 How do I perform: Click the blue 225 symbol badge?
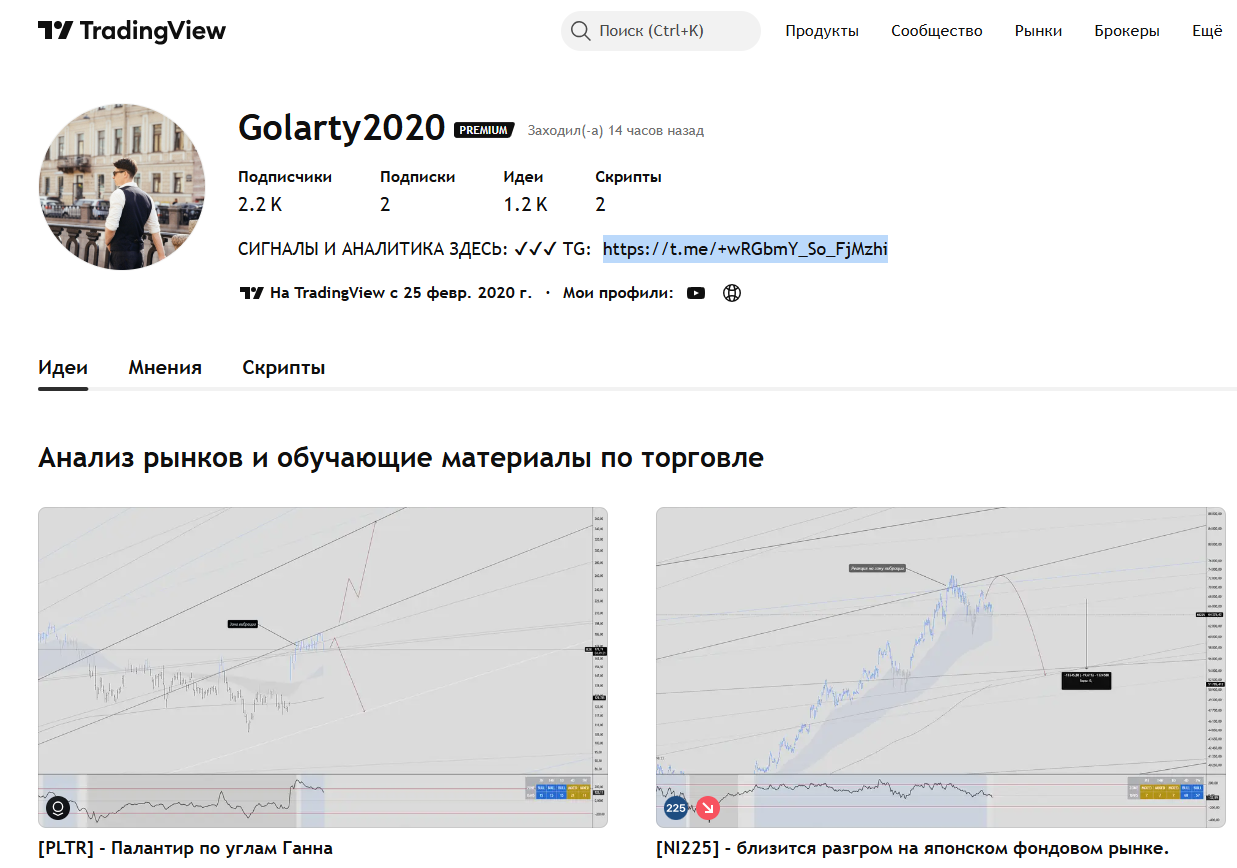(677, 807)
